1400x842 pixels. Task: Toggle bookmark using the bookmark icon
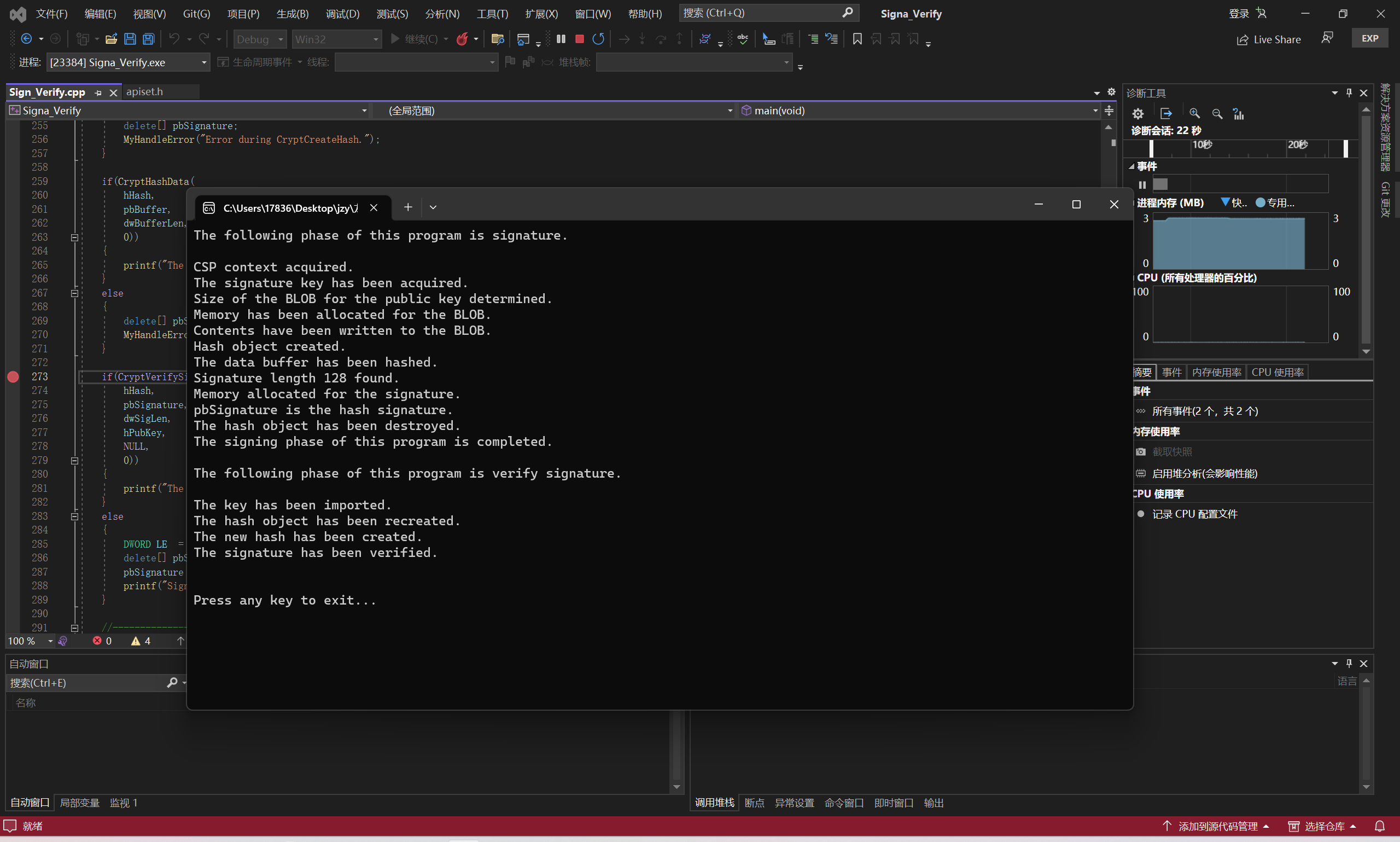pyautogui.click(x=857, y=39)
